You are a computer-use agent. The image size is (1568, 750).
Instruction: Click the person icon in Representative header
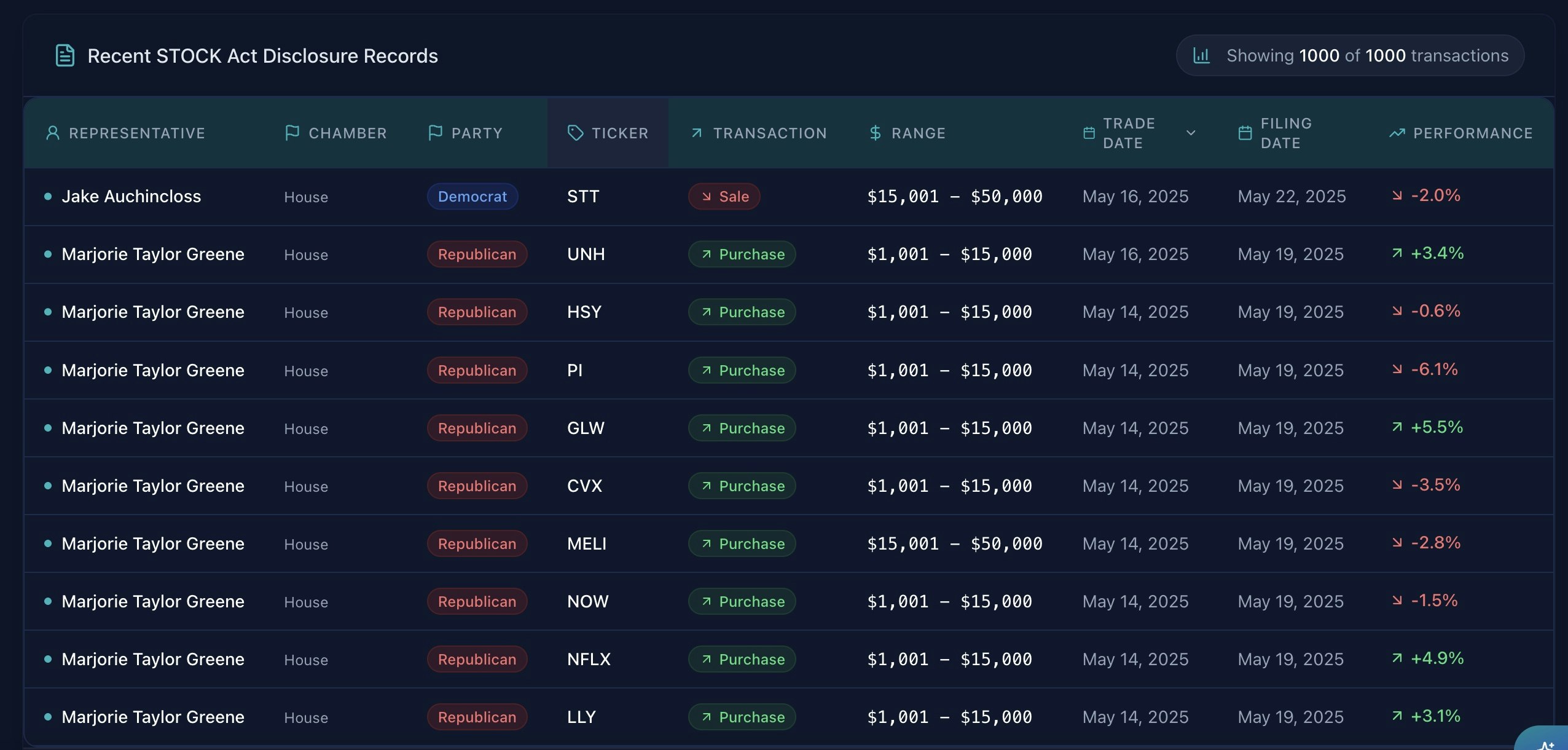[53, 133]
